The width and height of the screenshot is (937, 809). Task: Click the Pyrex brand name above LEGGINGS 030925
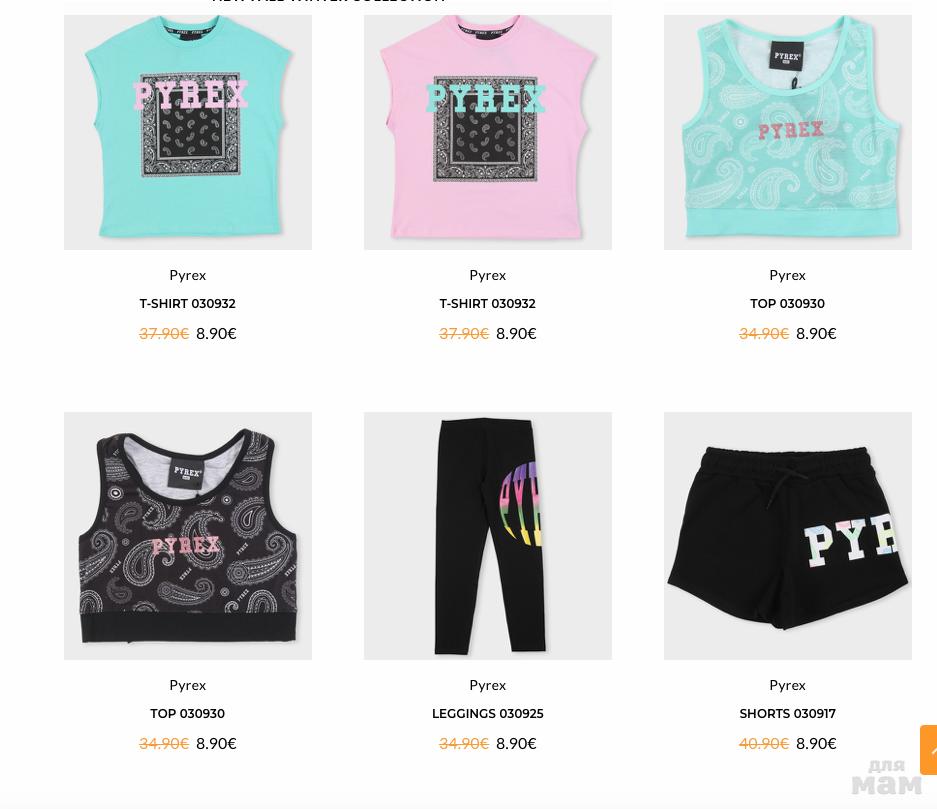point(488,685)
